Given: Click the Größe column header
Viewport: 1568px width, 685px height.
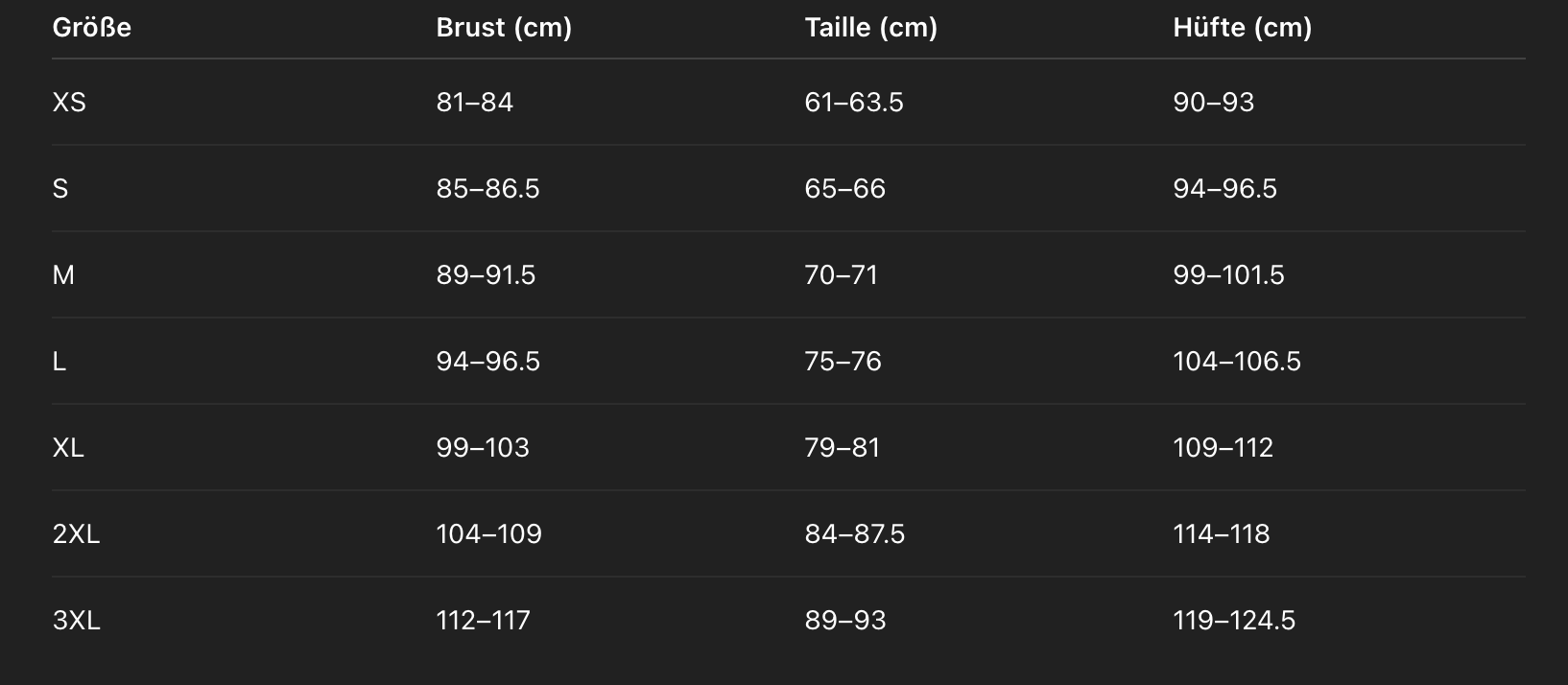Looking at the screenshot, I should pyautogui.click(x=92, y=28).
